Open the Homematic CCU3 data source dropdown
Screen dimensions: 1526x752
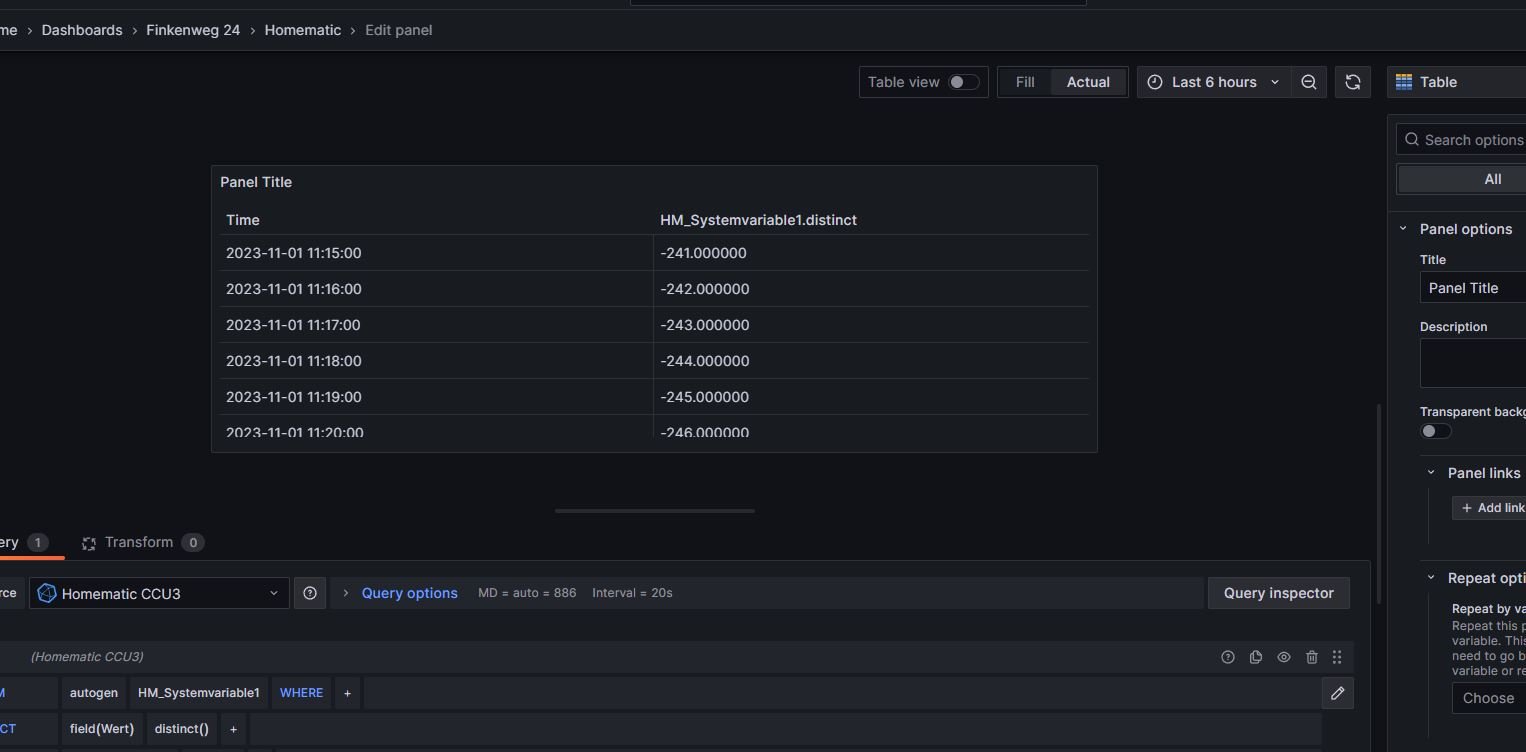[x=159, y=593]
